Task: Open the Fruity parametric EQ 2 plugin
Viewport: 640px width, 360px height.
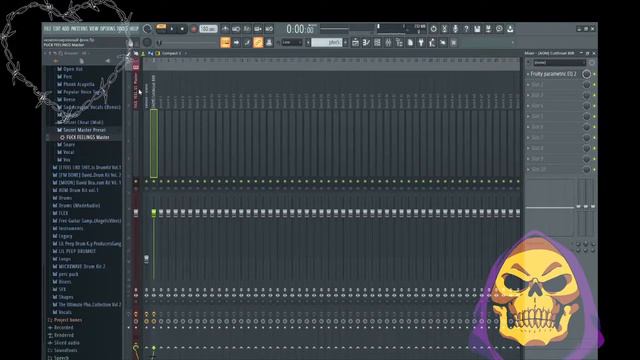Action: click(x=553, y=74)
